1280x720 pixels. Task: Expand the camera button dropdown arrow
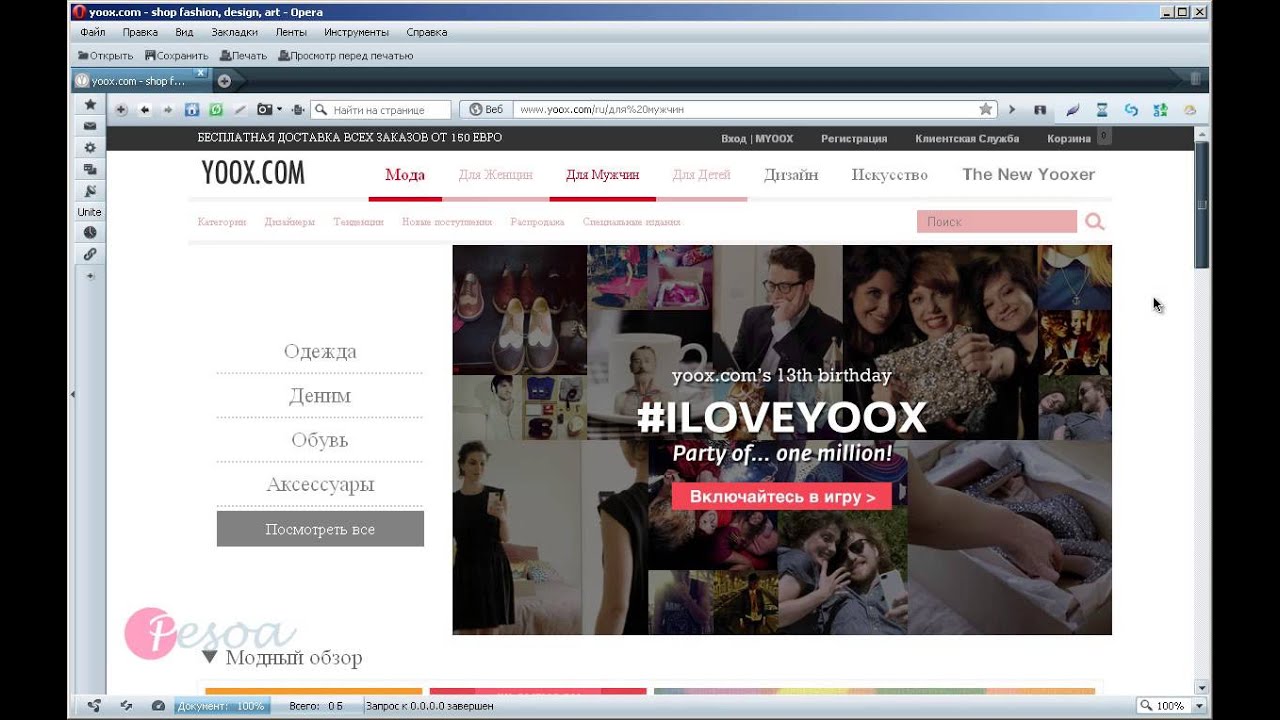(x=279, y=110)
